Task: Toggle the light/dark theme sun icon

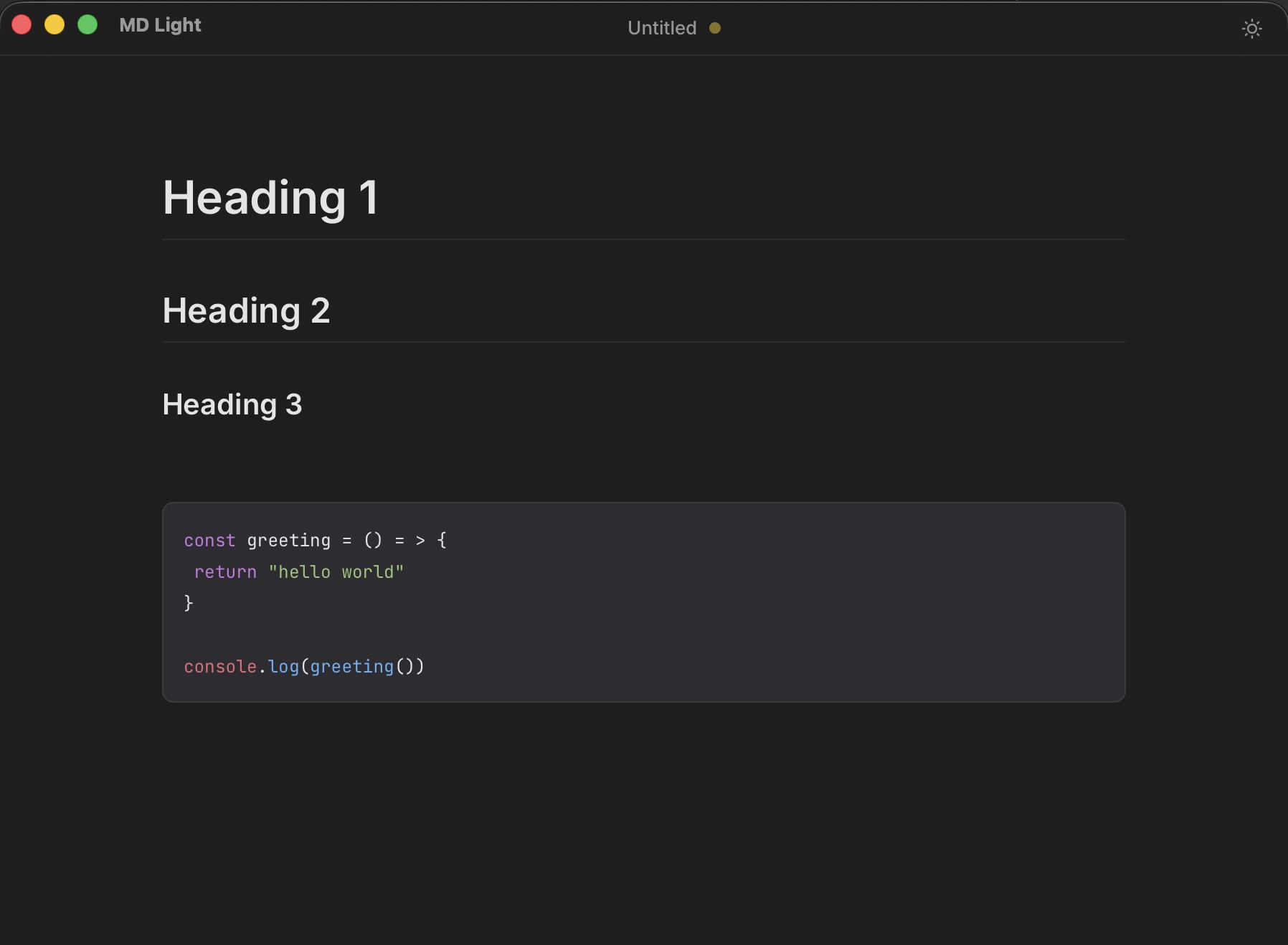Action: pyautogui.click(x=1251, y=29)
